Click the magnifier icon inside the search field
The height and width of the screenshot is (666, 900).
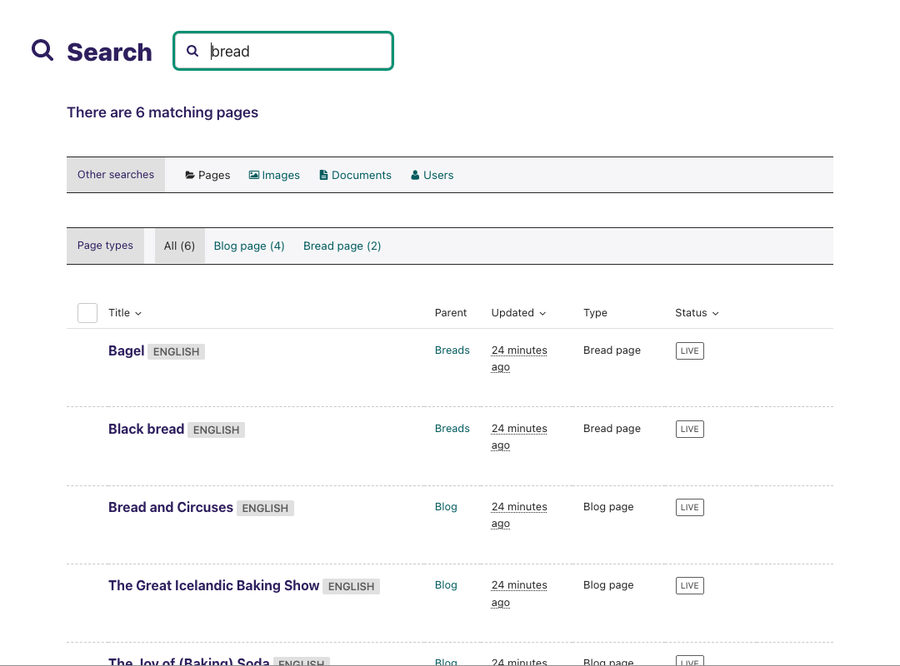(193, 51)
